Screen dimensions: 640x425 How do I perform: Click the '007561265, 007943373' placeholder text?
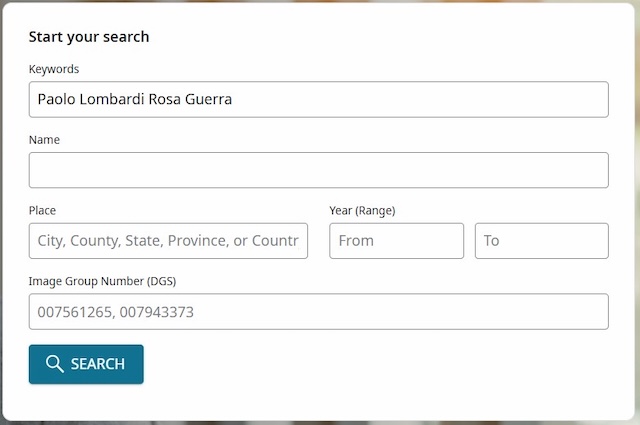pyautogui.click(x=115, y=312)
